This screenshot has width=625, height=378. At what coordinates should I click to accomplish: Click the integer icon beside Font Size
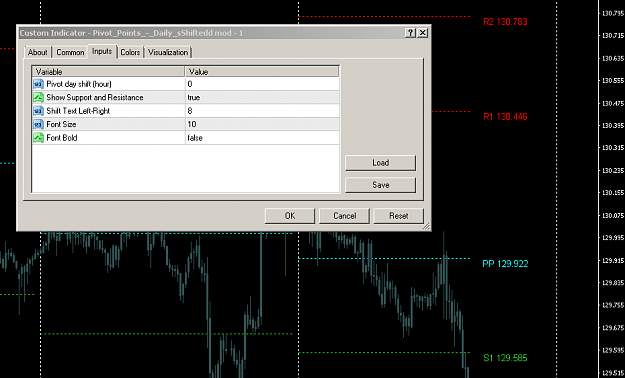(x=38, y=124)
